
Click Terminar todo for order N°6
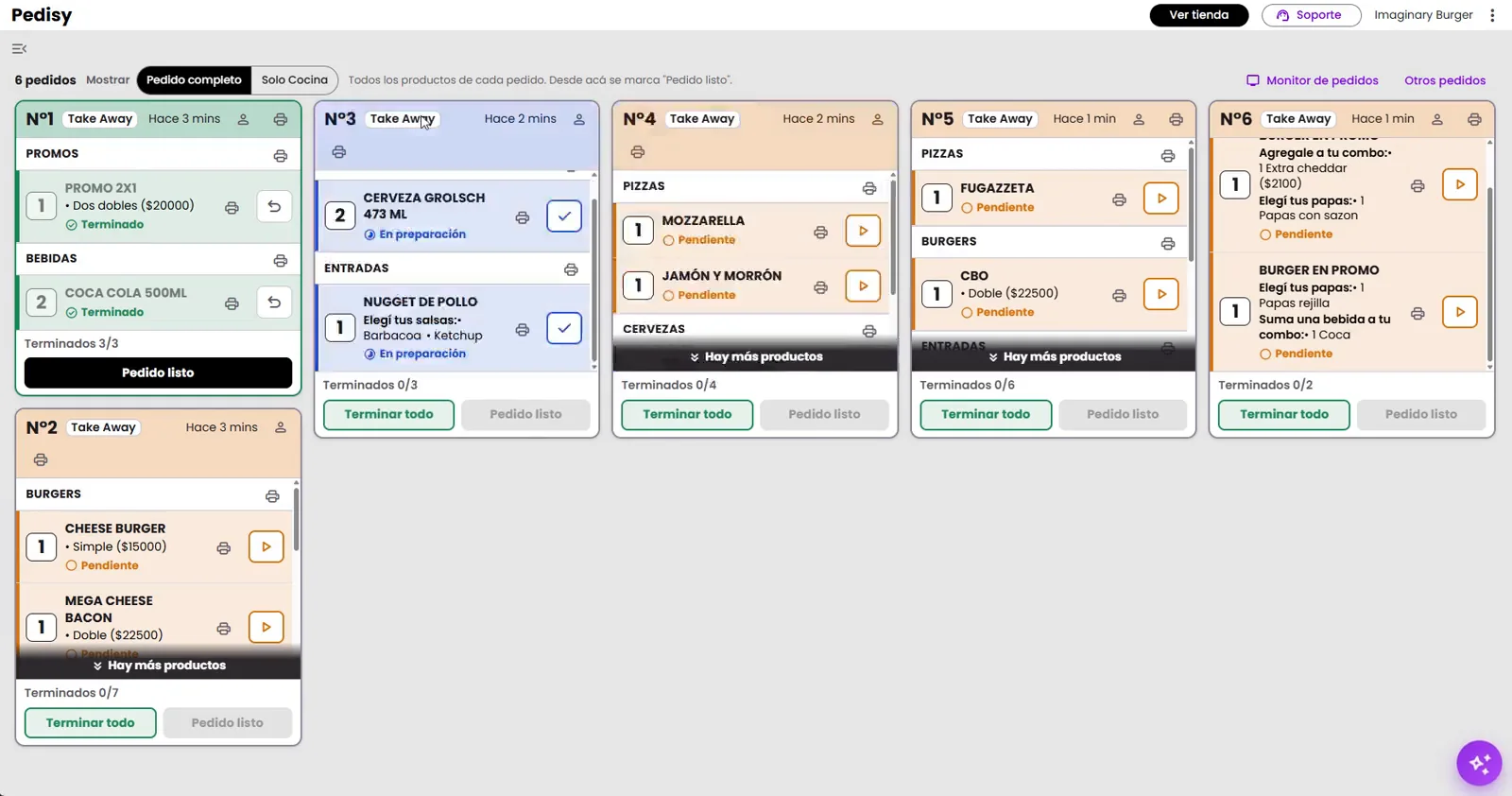(x=1283, y=414)
